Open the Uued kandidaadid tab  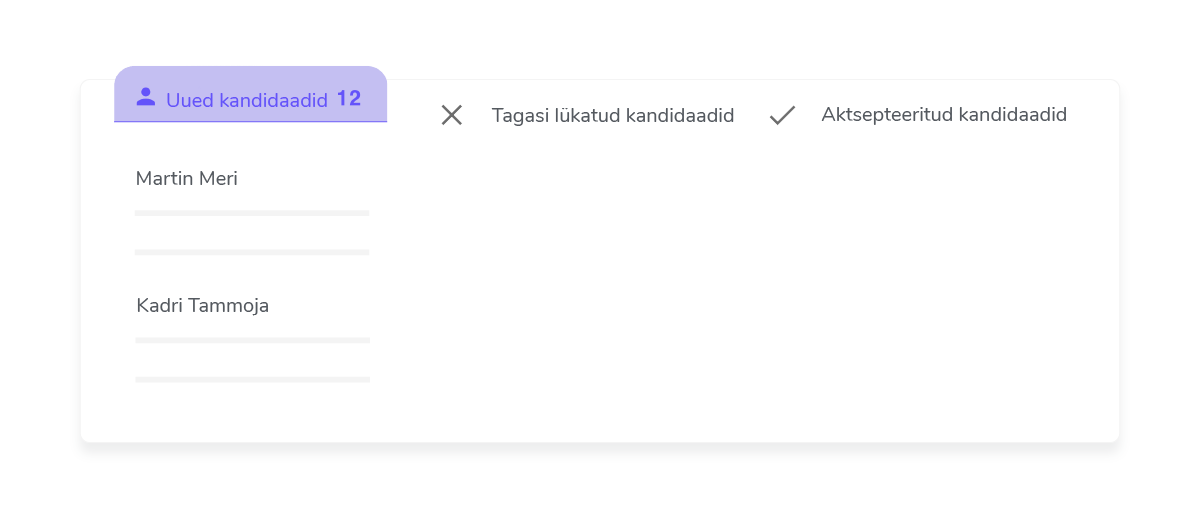click(250, 94)
